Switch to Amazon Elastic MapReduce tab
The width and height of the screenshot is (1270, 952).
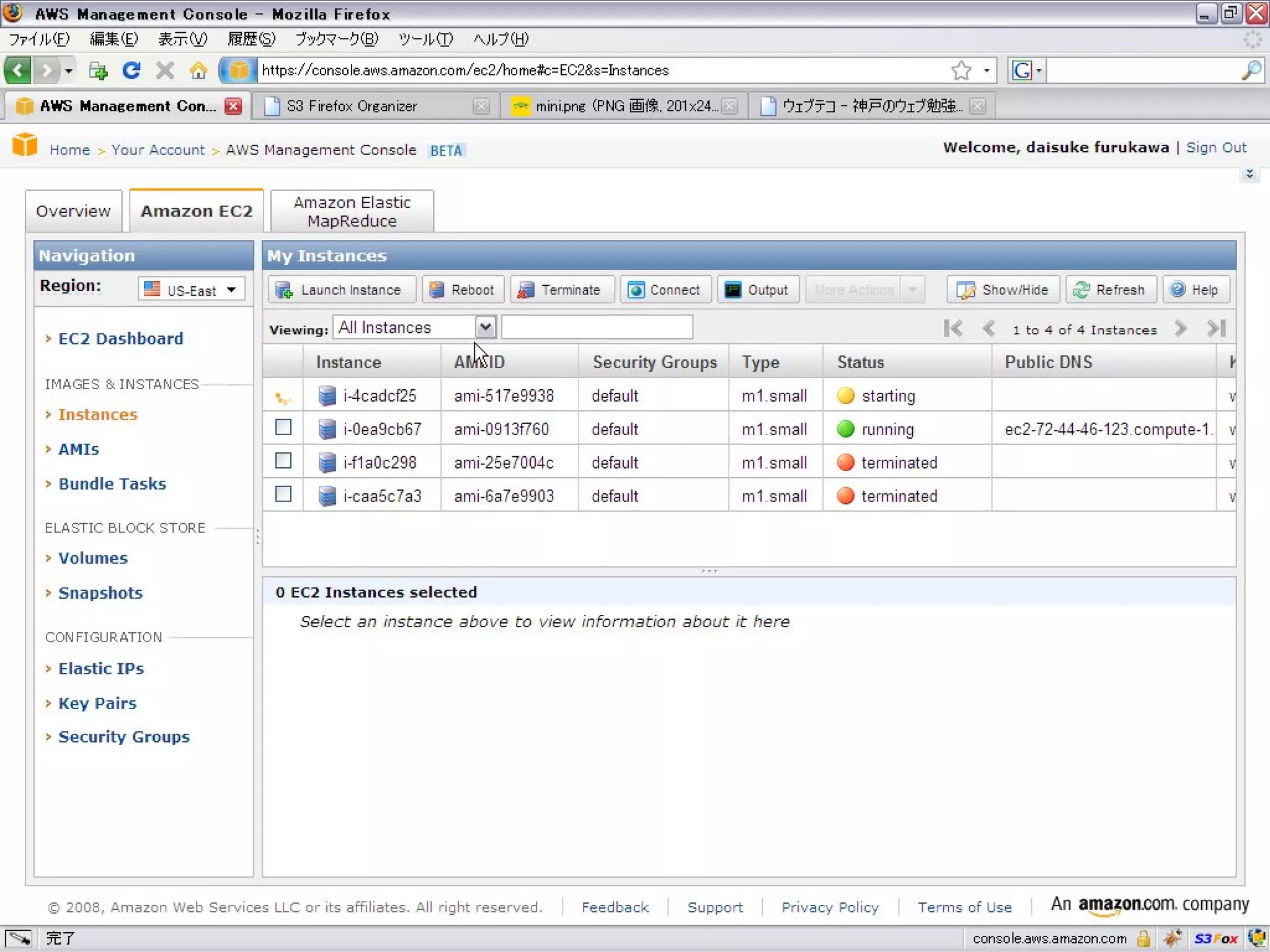pos(352,211)
